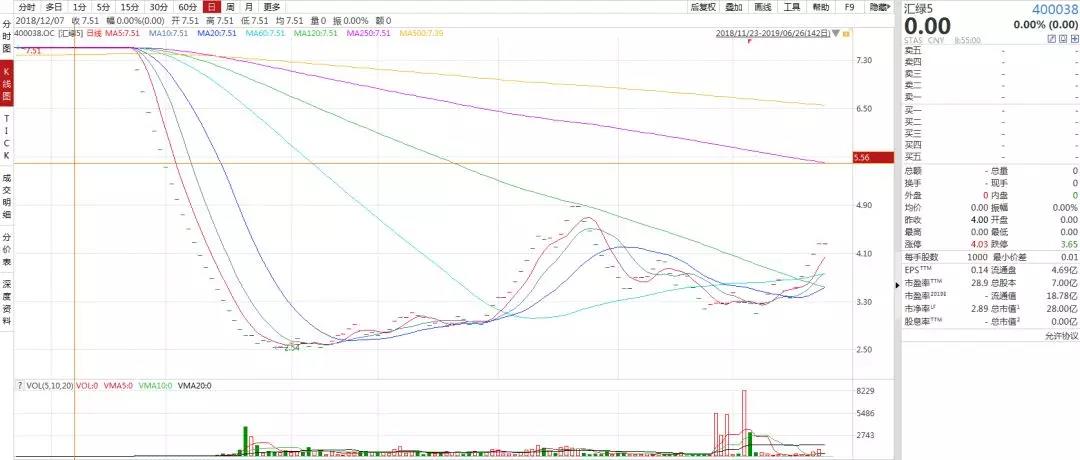Viewport: 1080px width, 460px height.
Task: Toggle the 叠加 overlay option
Action: pos(733,6)
